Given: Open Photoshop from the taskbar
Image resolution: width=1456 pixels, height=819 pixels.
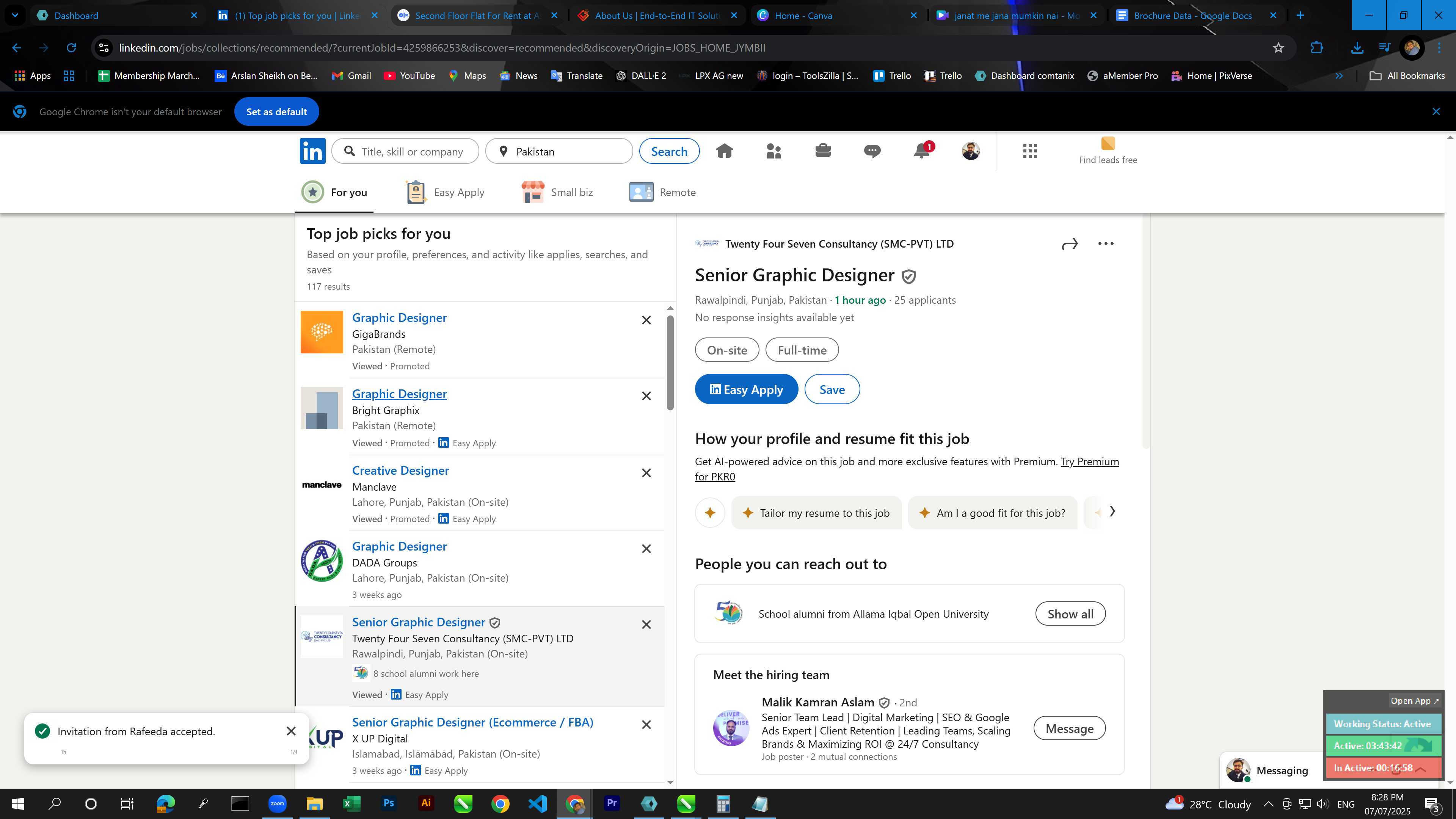Looking at the screenshot, I should (388, 804).
